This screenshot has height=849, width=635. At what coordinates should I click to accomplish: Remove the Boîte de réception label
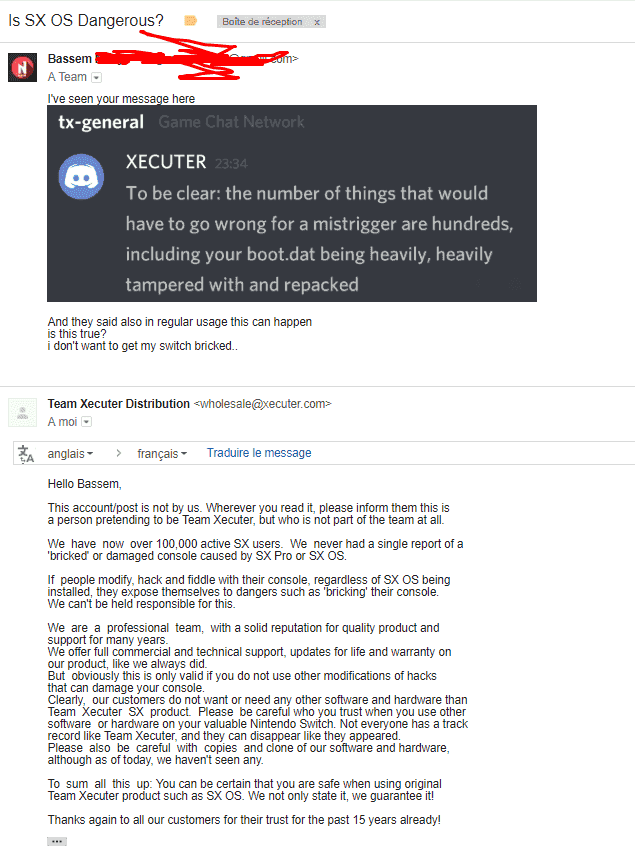(317, 22)
